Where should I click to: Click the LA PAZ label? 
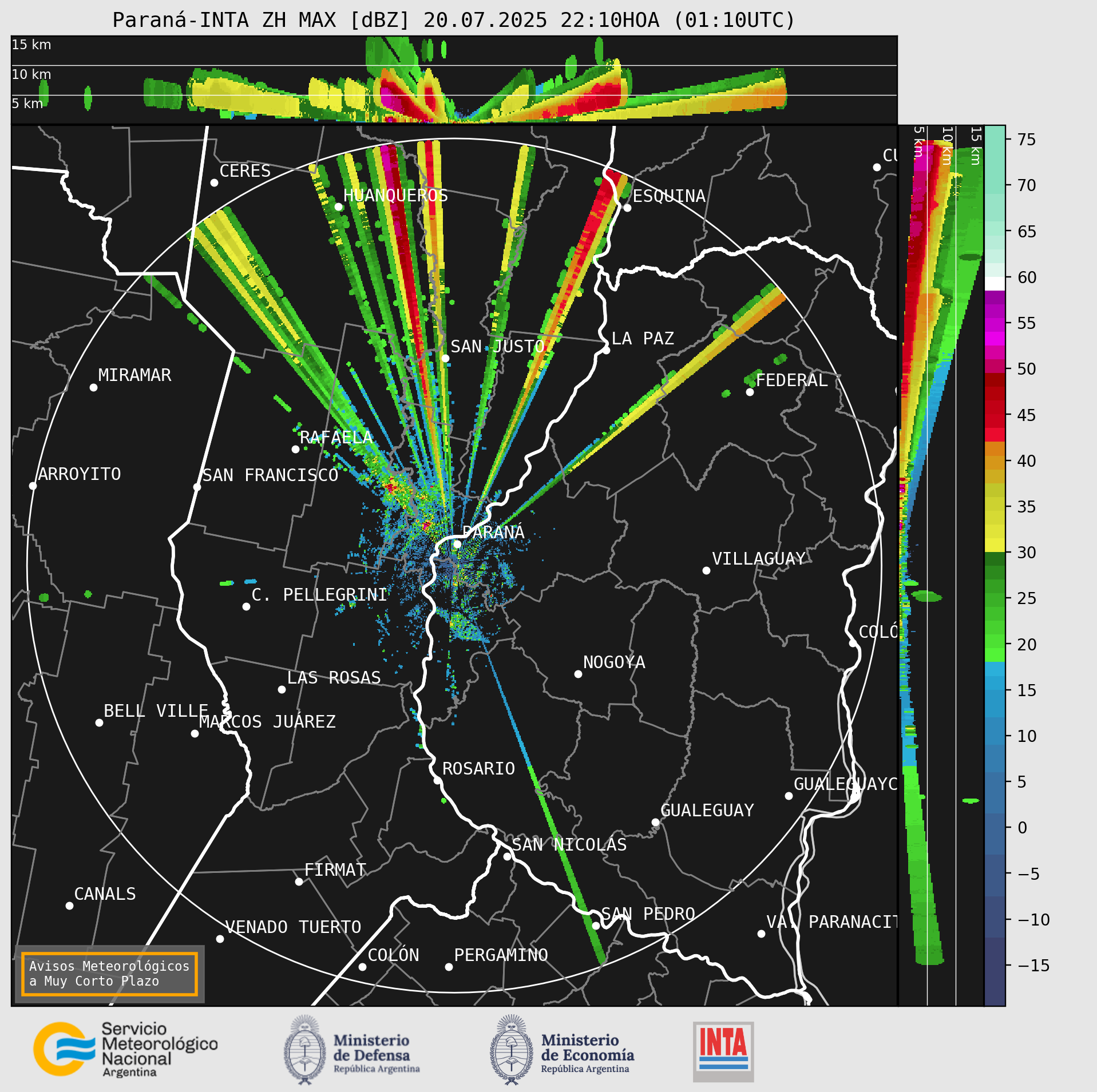point(643,338)
